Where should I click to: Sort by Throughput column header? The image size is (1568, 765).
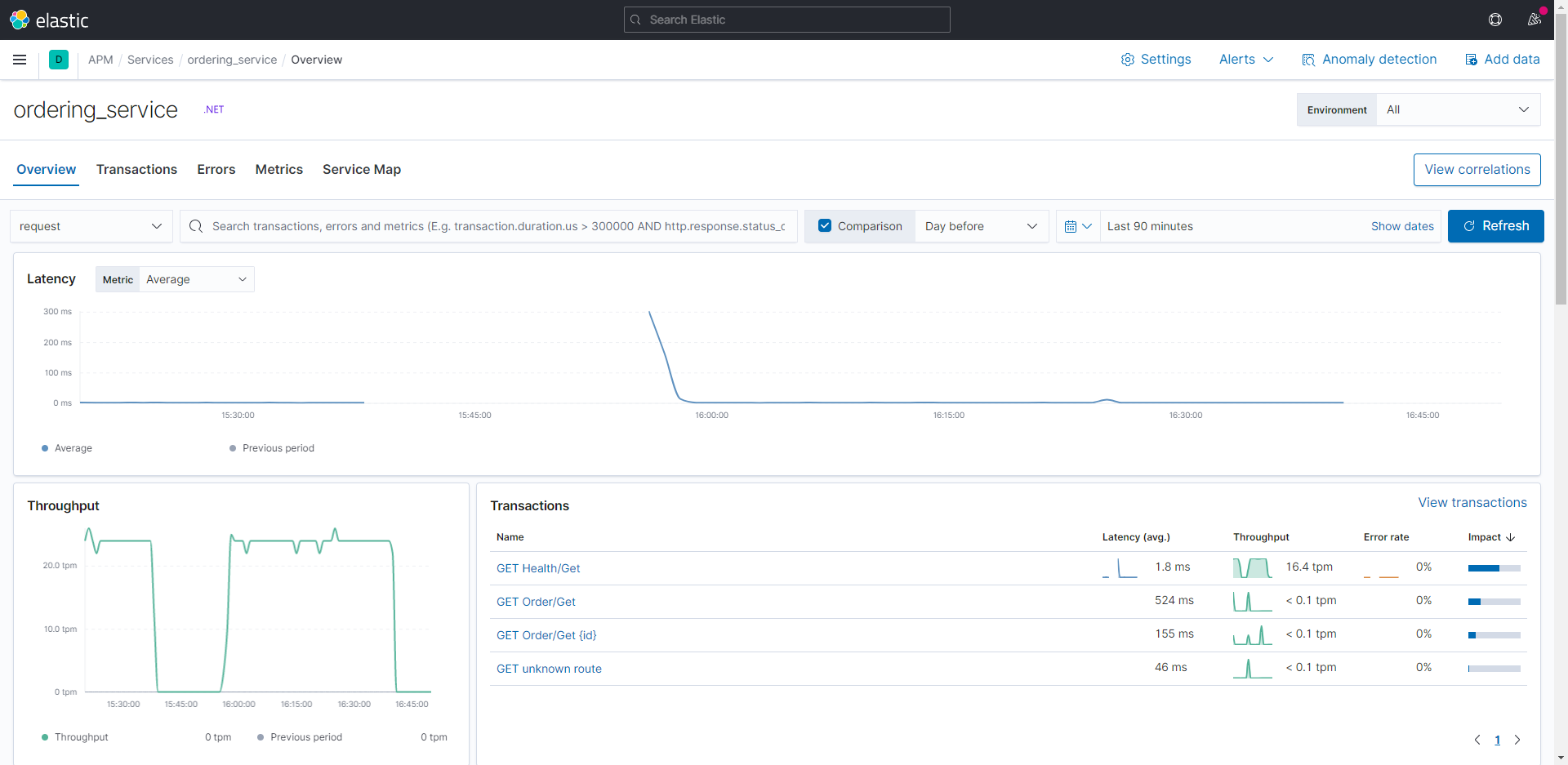(x=1261, y=537)
